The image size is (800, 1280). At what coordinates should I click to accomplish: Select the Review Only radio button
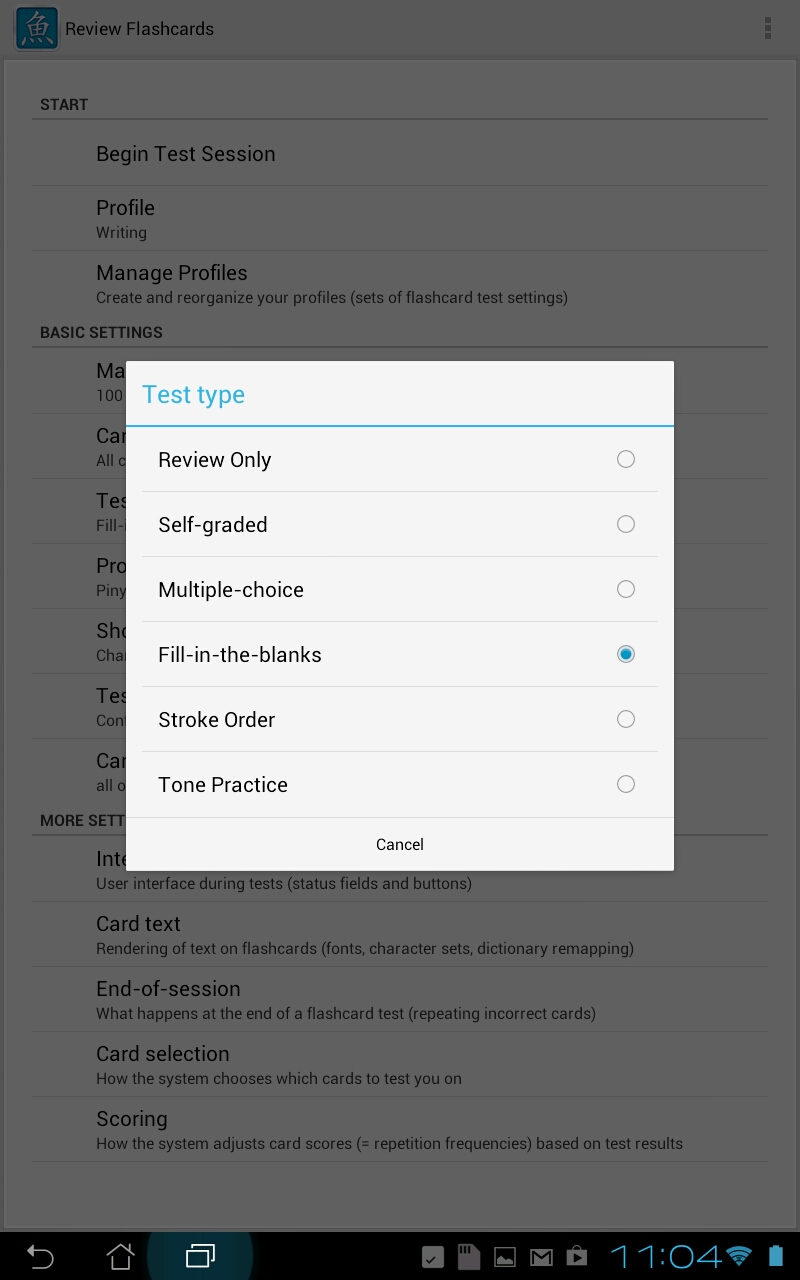pos(626,459)
